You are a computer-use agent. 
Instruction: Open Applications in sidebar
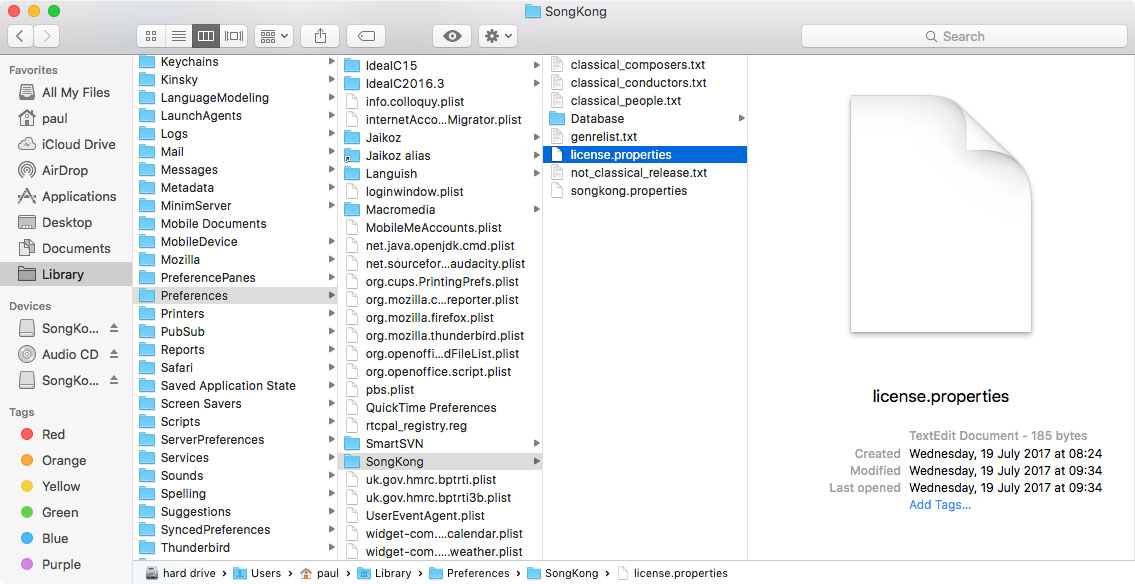[66, 197]
